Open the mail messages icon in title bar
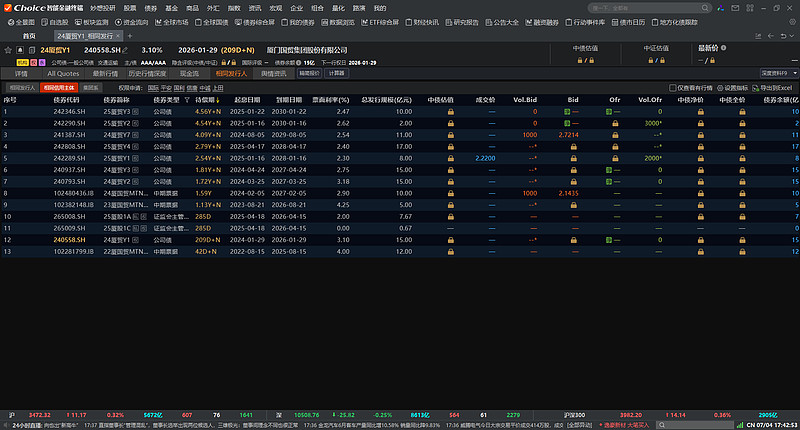 (735, 8)
